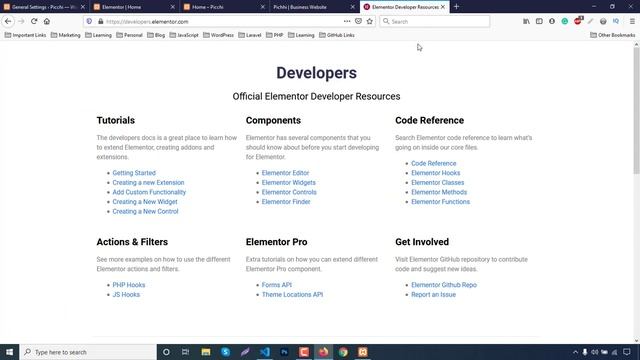Switch to the Elementor | Home tab

coord(134,7)
